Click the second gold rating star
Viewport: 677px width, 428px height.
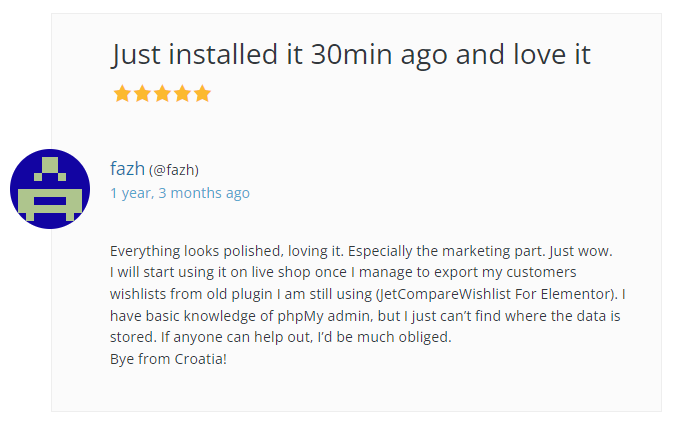pos(142,94)
